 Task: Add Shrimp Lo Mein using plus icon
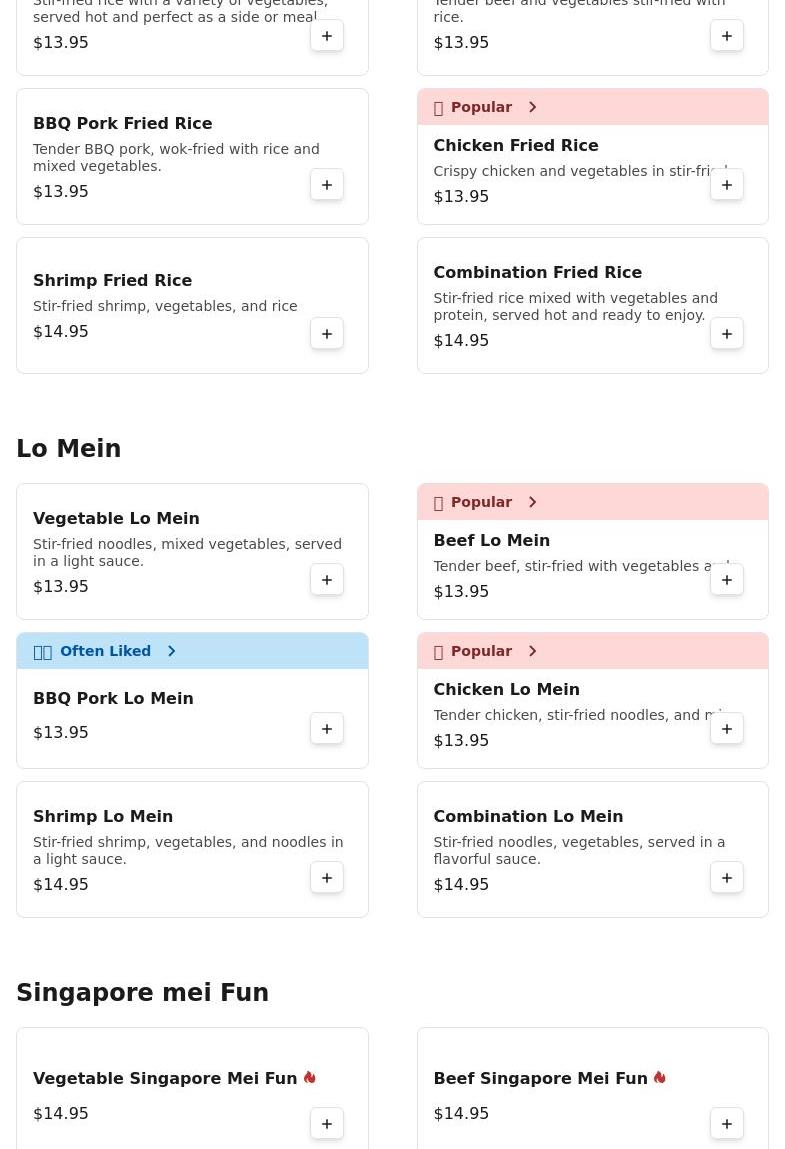327,878
